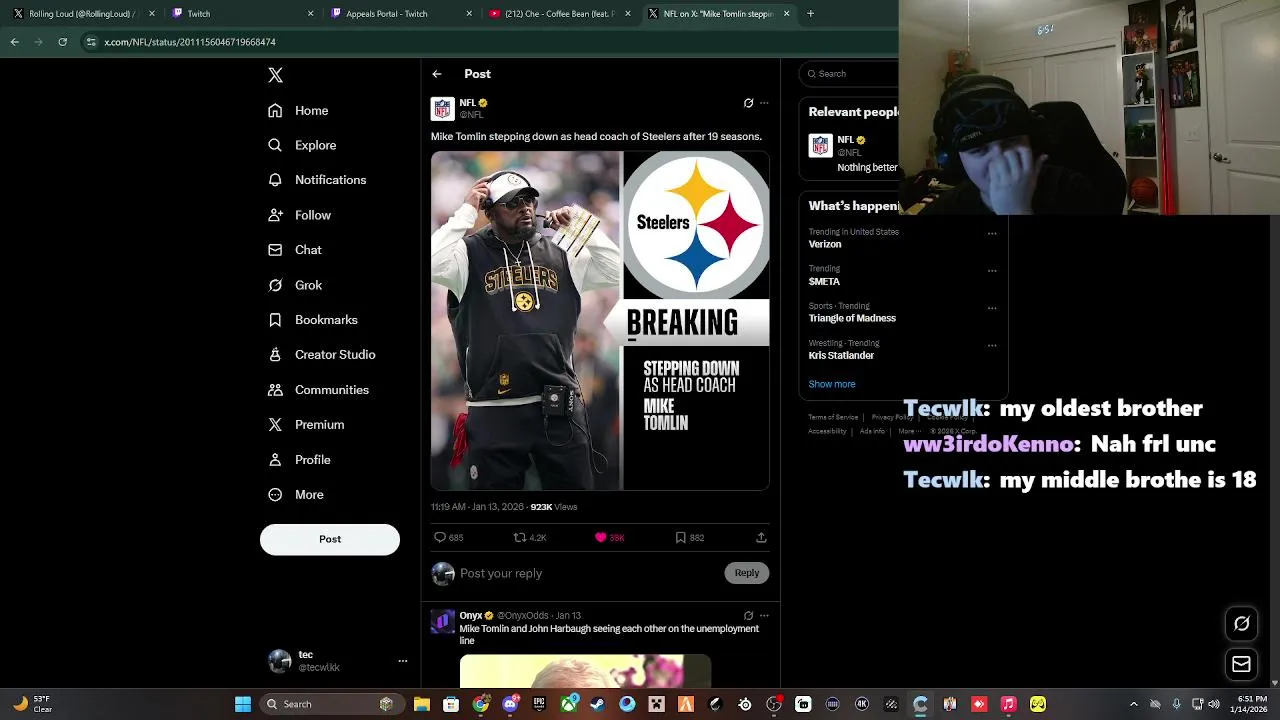Open the Windows Start button
The height and width of the screenshot is (720, 1280).
click(243, 704)
